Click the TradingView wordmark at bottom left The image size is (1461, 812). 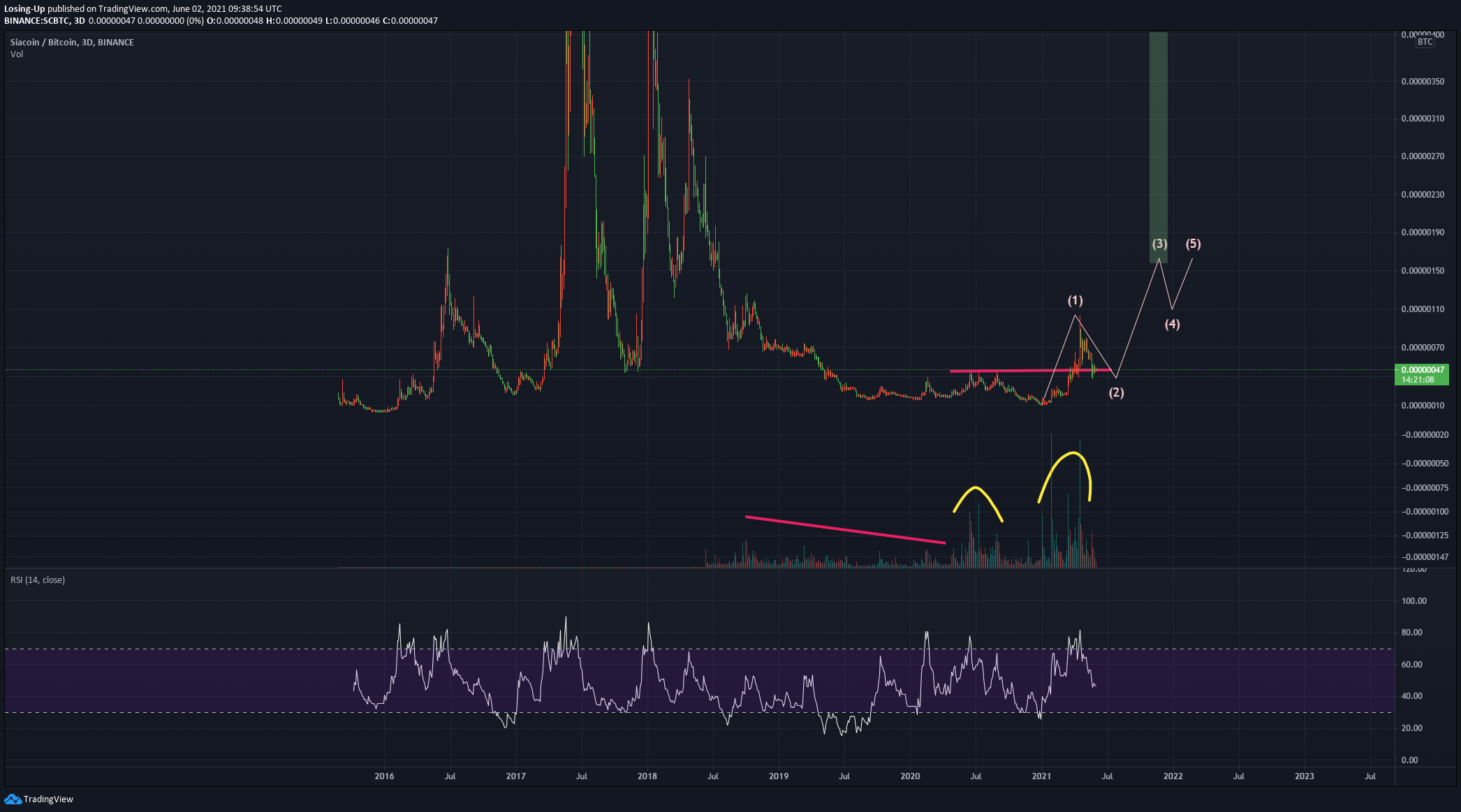pyautogui.click(x=48, y=799)
